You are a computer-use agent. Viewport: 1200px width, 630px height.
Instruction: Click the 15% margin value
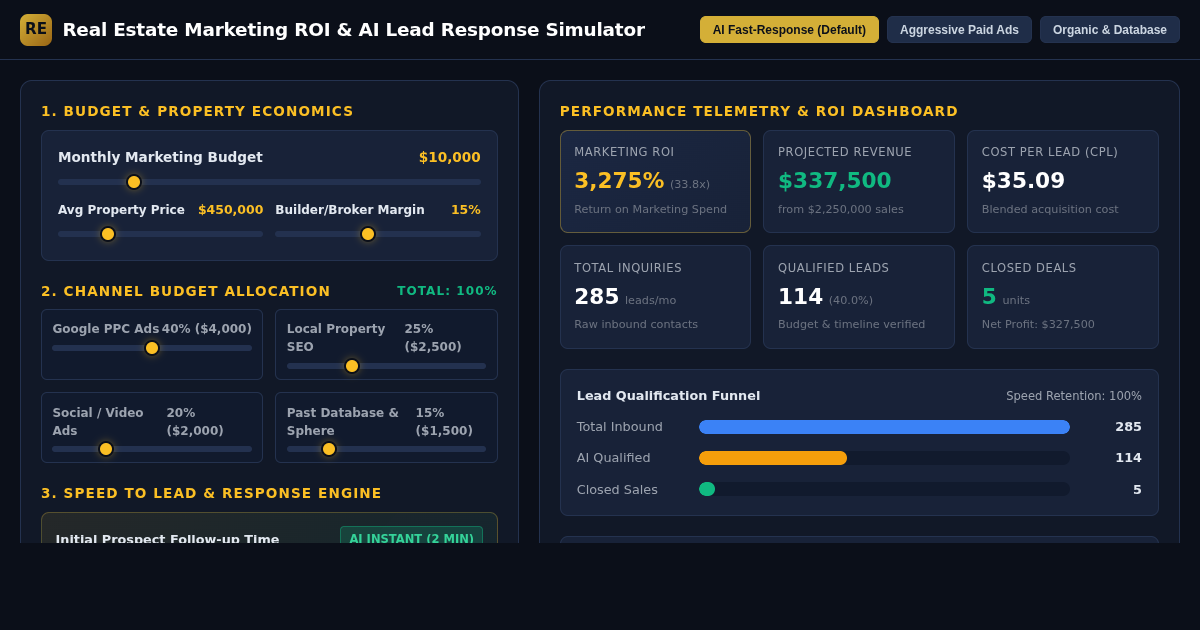tap(466, 210)
